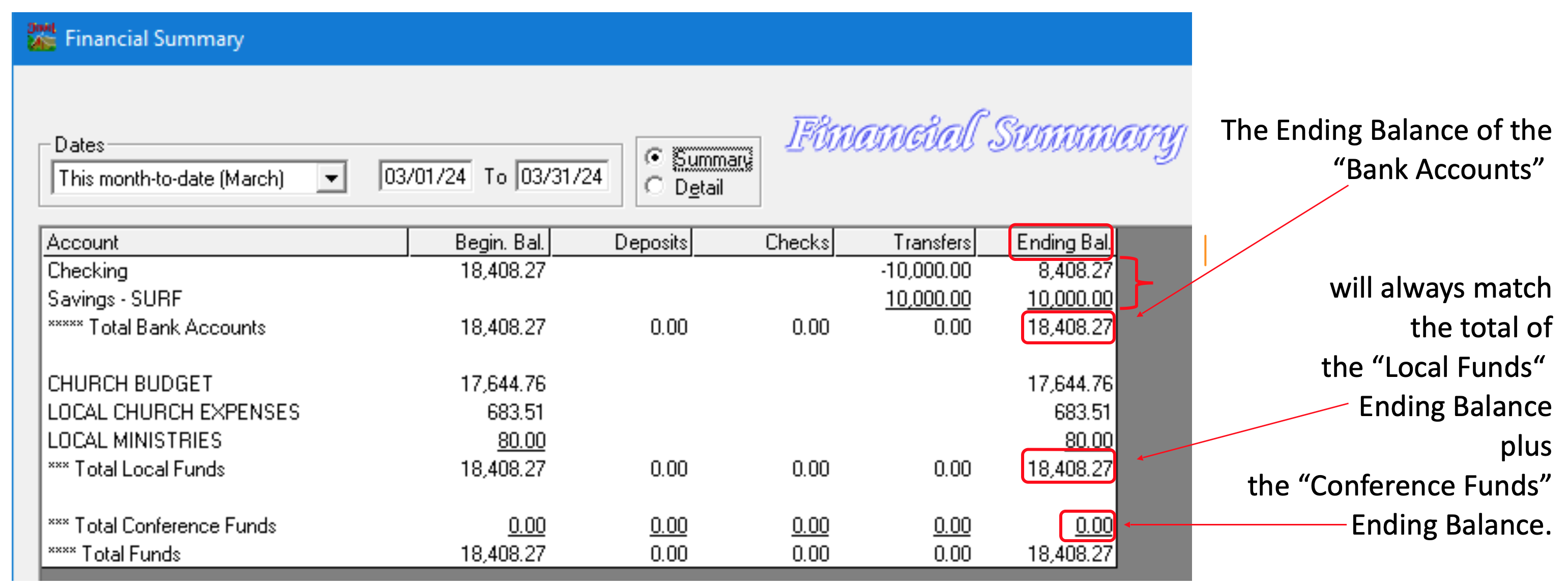Select the Checking account row

pyautogui.click(x=88, y=271)
